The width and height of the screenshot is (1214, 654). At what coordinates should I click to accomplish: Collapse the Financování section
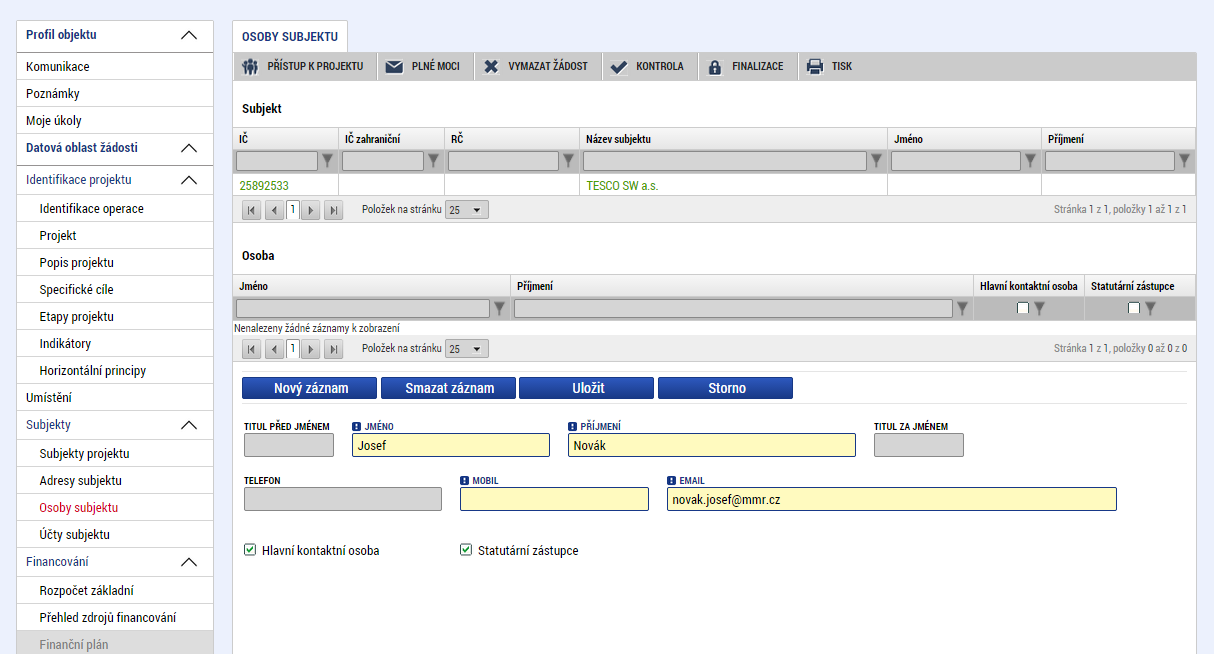[189, 562]
